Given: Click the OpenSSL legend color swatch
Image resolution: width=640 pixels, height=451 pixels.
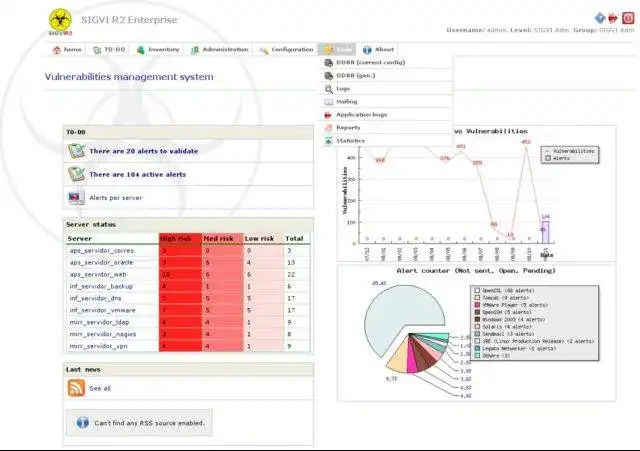Looking at the screenshot, I should point(477,291).
